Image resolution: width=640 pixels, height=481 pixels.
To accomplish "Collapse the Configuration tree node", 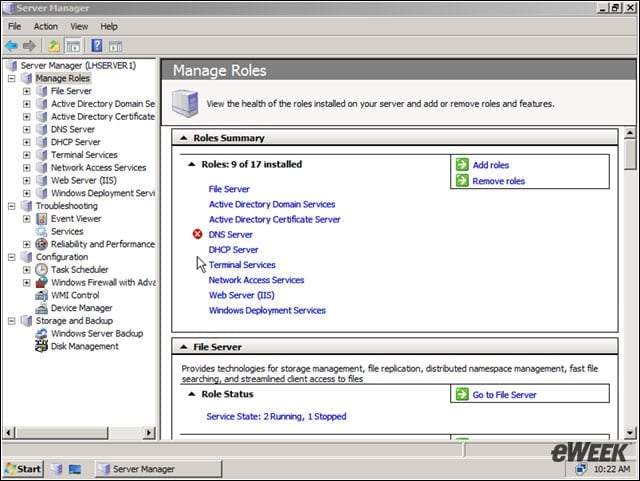I will (12, 257).
